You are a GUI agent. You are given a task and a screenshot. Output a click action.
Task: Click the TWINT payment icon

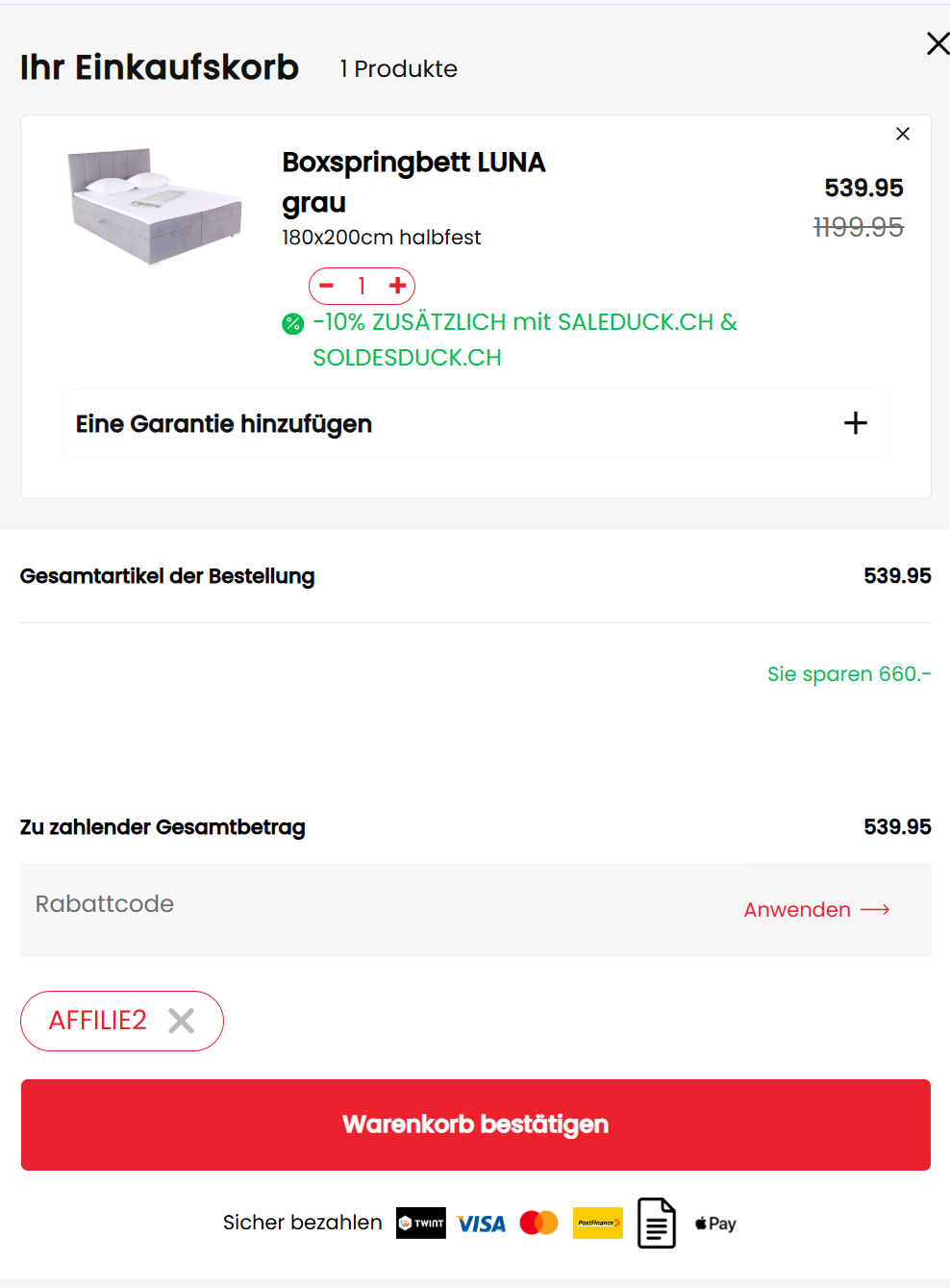point(421,1224)
